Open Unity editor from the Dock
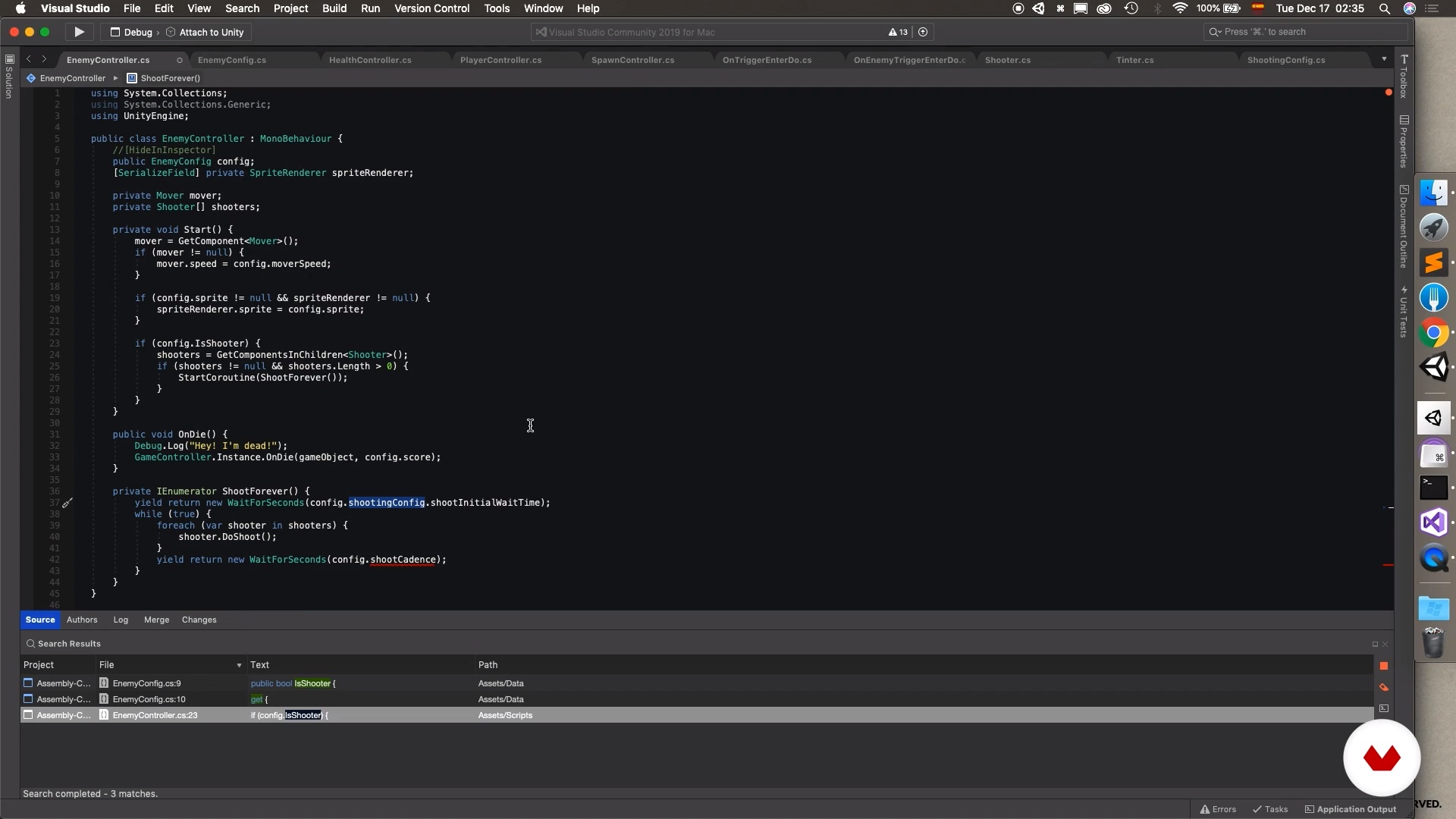The image size is (1456, 819). 1433,368
